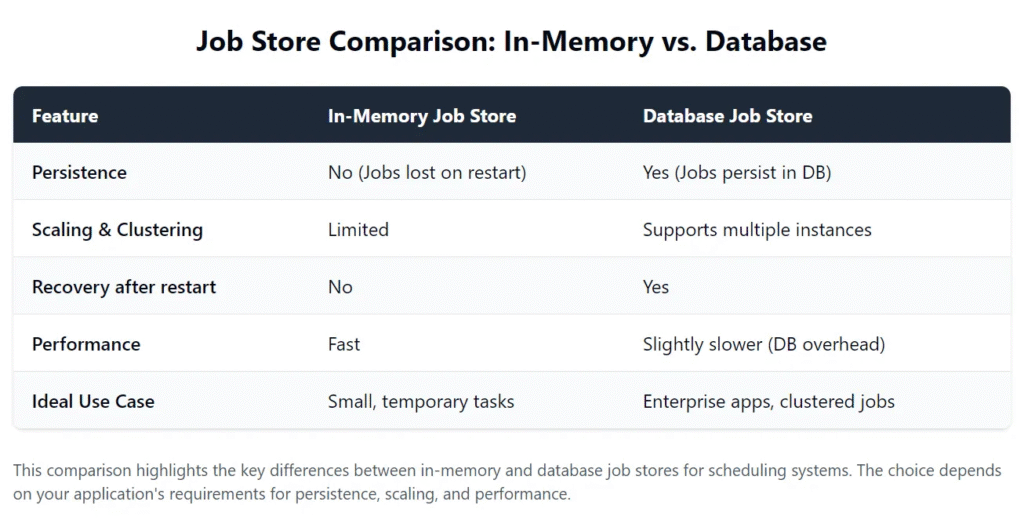
Task: Click the 'Limited' cell
Action: 358,230
